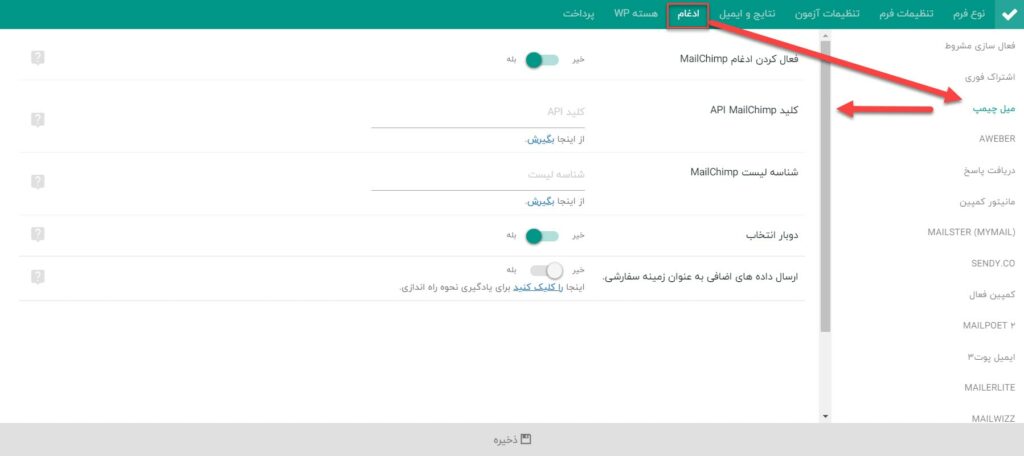Open the تنظیمات فرم tab
This screenshot has width=1024, height=456.
[908, 14]
